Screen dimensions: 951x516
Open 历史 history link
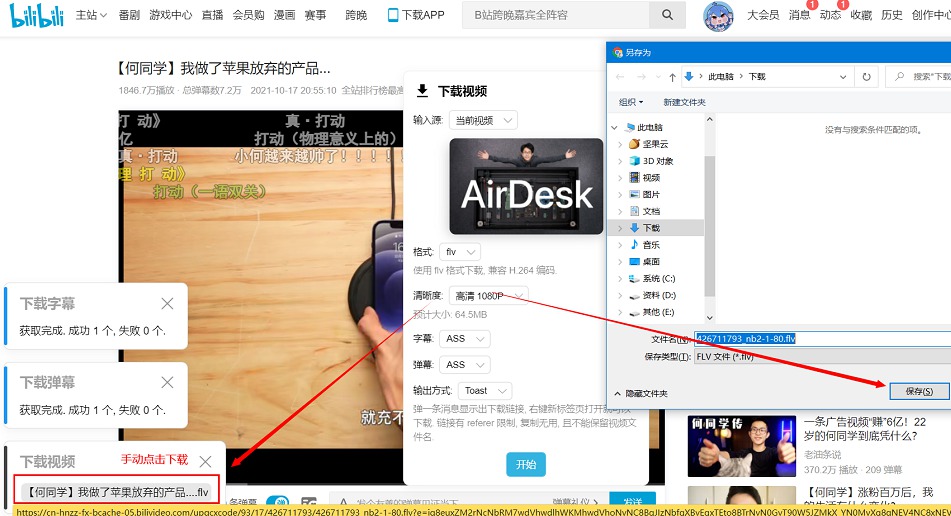pos(892,15)
